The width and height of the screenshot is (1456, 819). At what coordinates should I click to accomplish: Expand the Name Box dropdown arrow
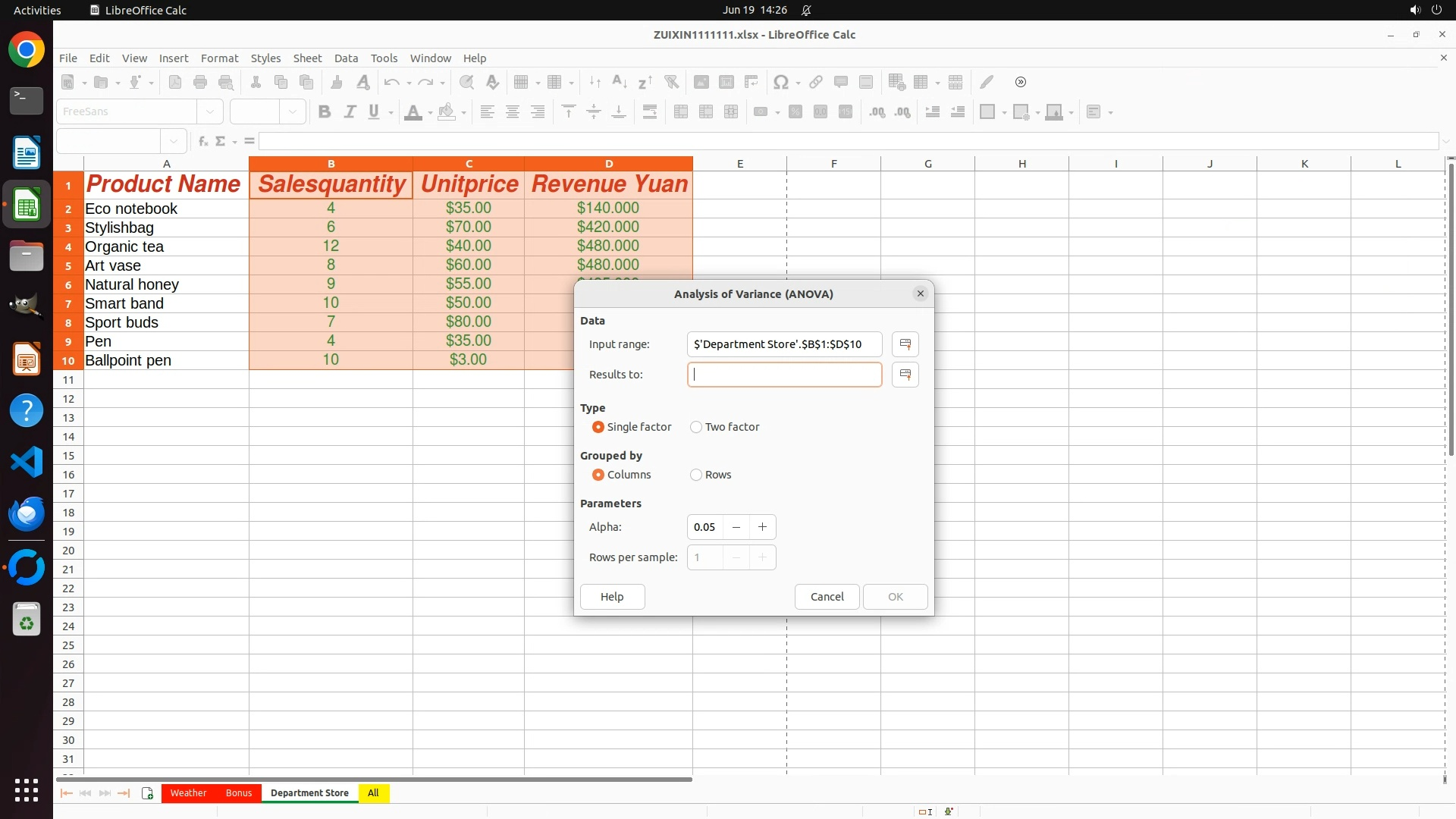(x=174, y=141)
